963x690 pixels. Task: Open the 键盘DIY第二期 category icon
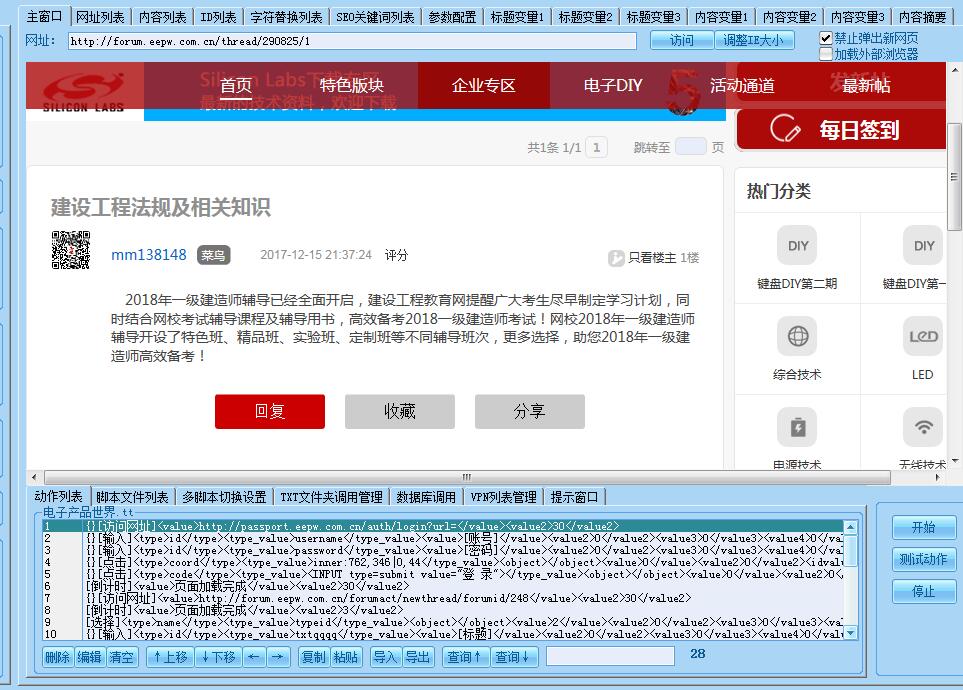pos(797,246)
